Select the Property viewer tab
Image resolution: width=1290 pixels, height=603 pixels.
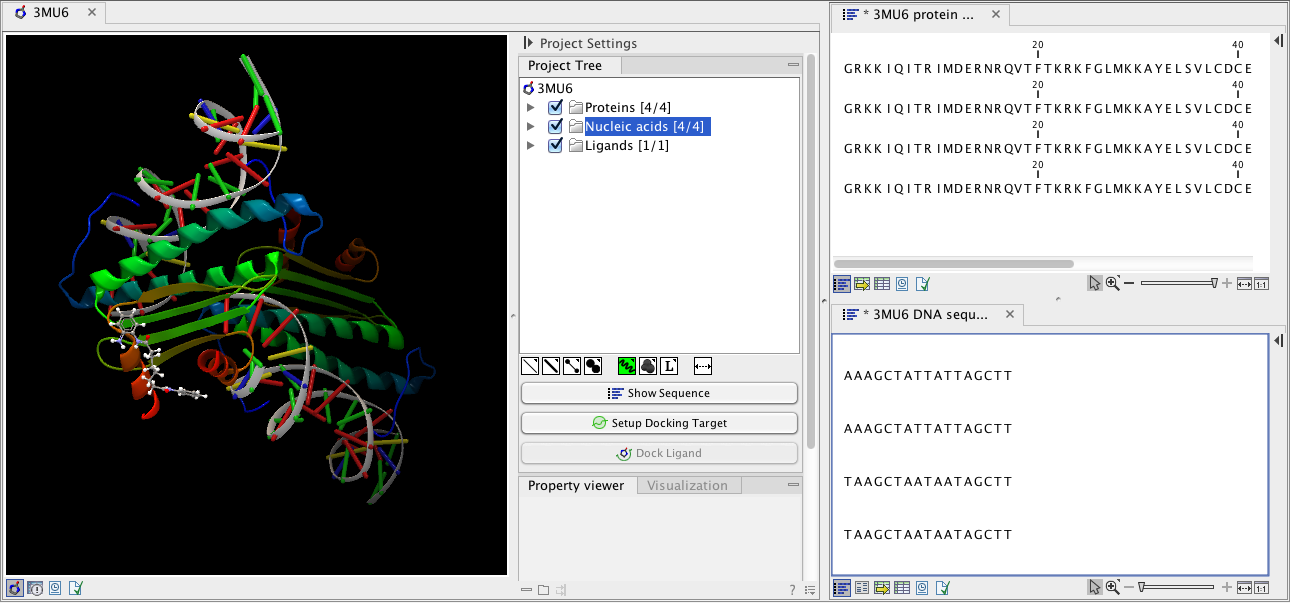576,485
